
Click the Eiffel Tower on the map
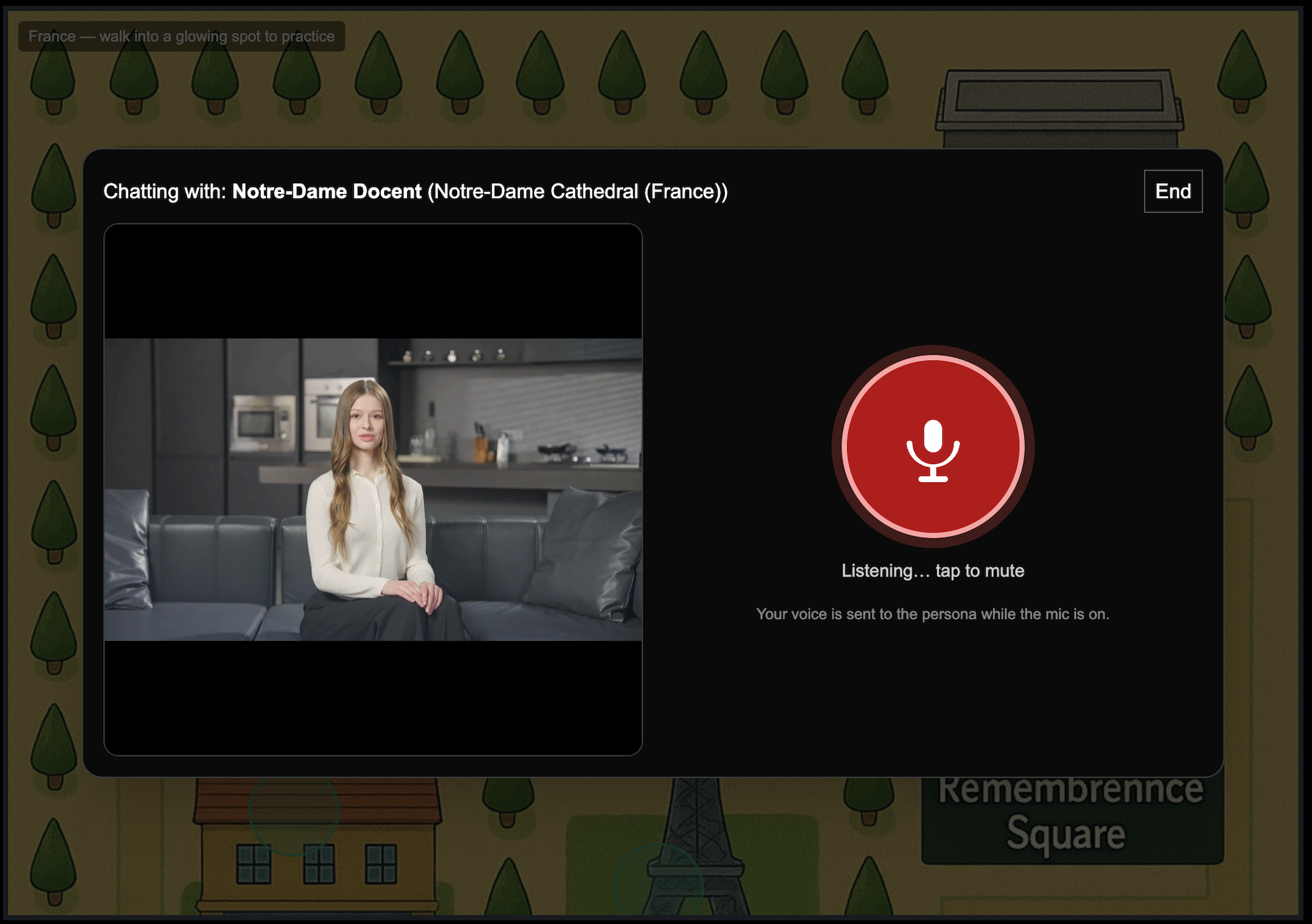[x=697, y=847]
